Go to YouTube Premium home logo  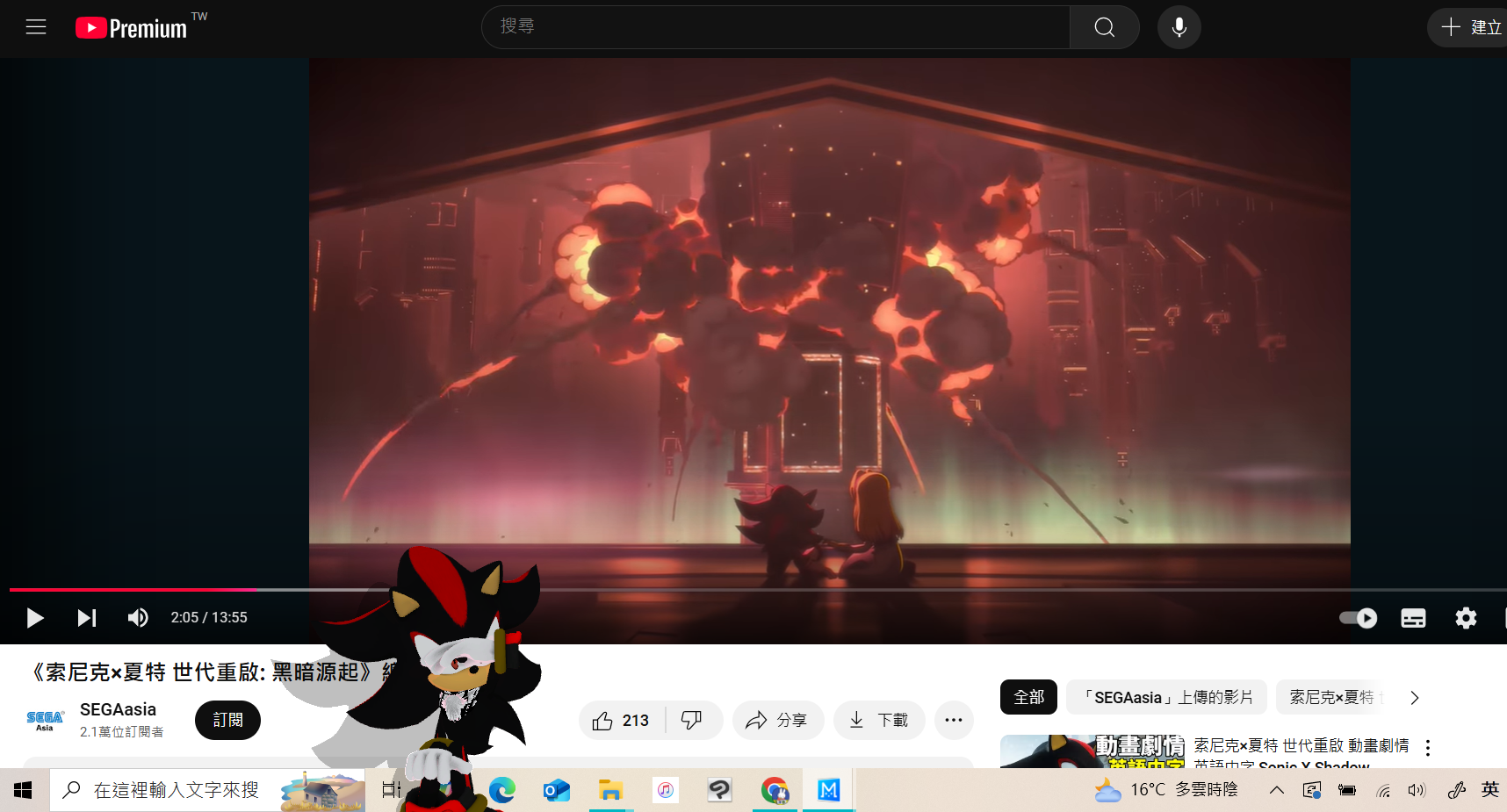pyautogui.click(x=132, y=28)
